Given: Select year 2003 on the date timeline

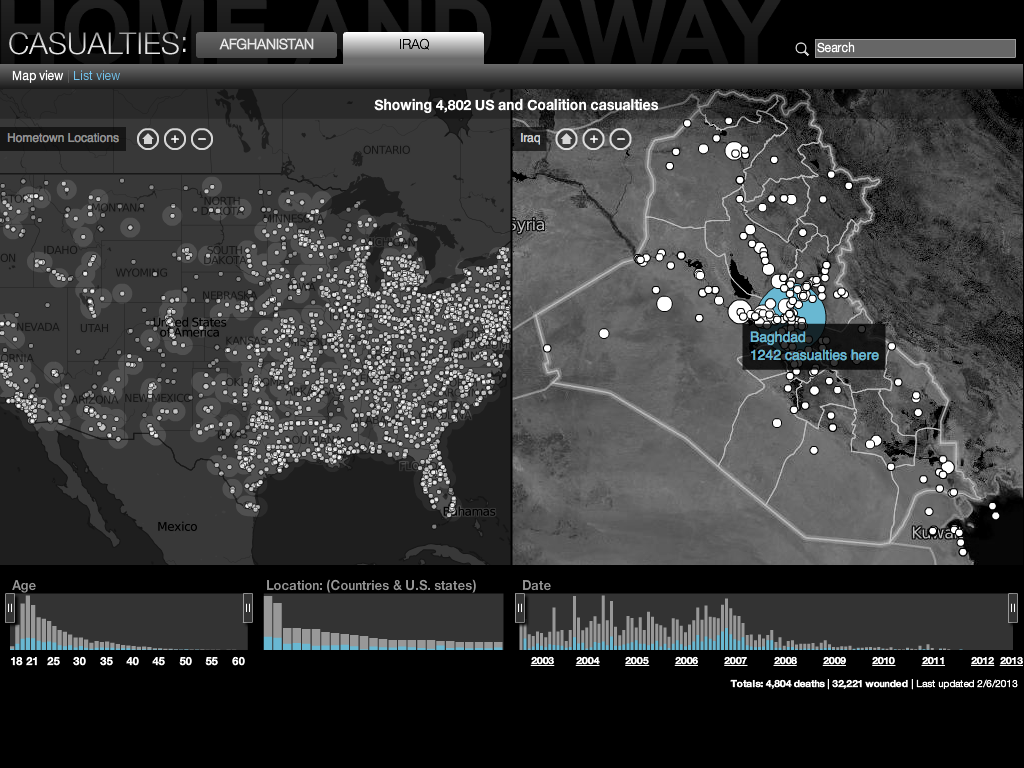Looking at the screenshot, I should pyautogui.click(x=542, y=661).
